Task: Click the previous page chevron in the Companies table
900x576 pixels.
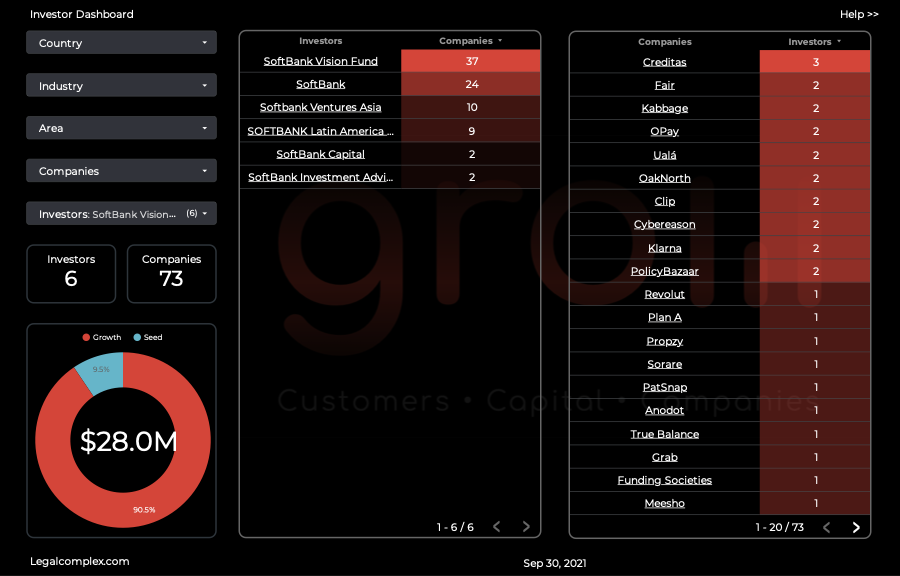Action: click(x=826, y=527)
